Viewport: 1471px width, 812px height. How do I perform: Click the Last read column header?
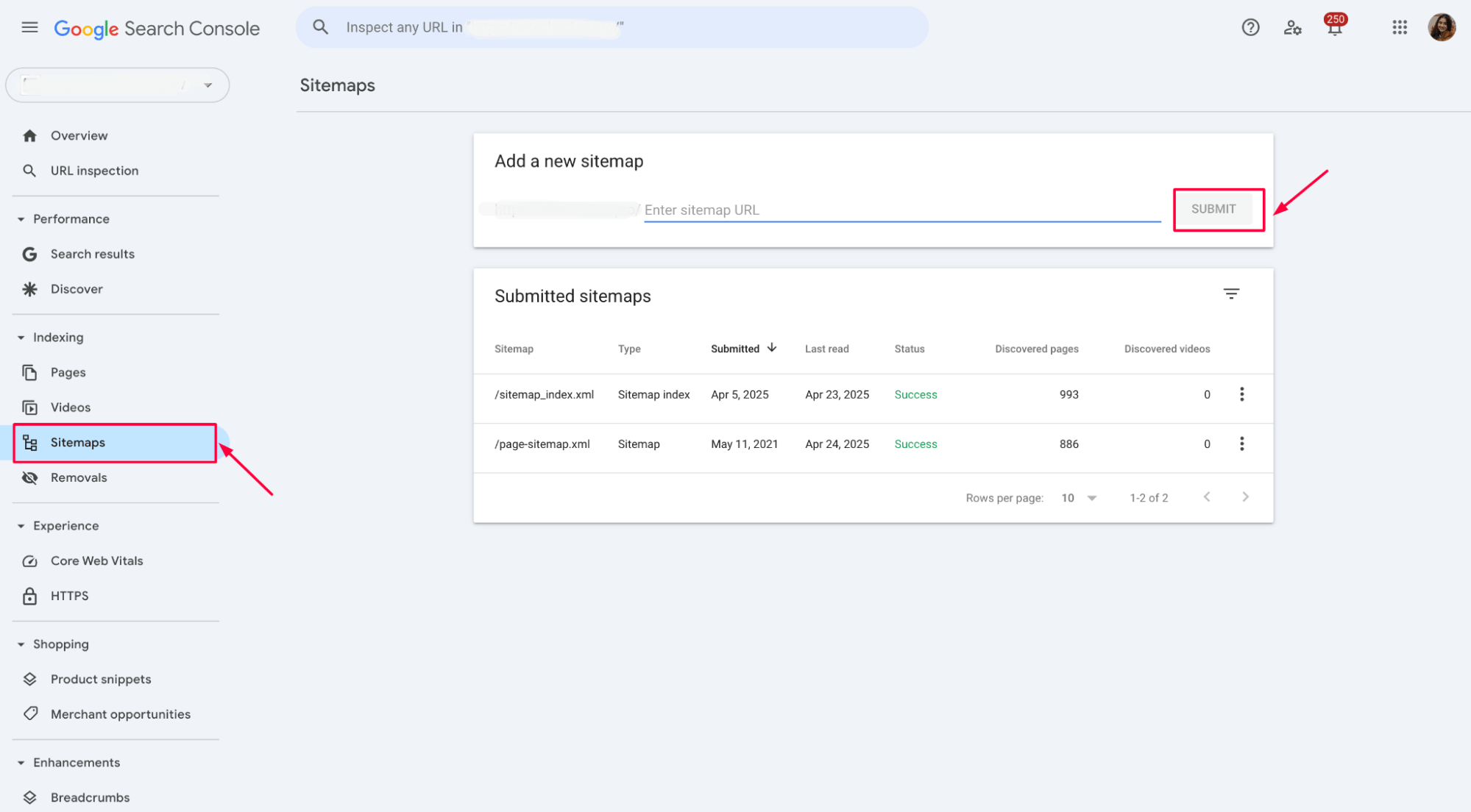click(x=826, y=349)
